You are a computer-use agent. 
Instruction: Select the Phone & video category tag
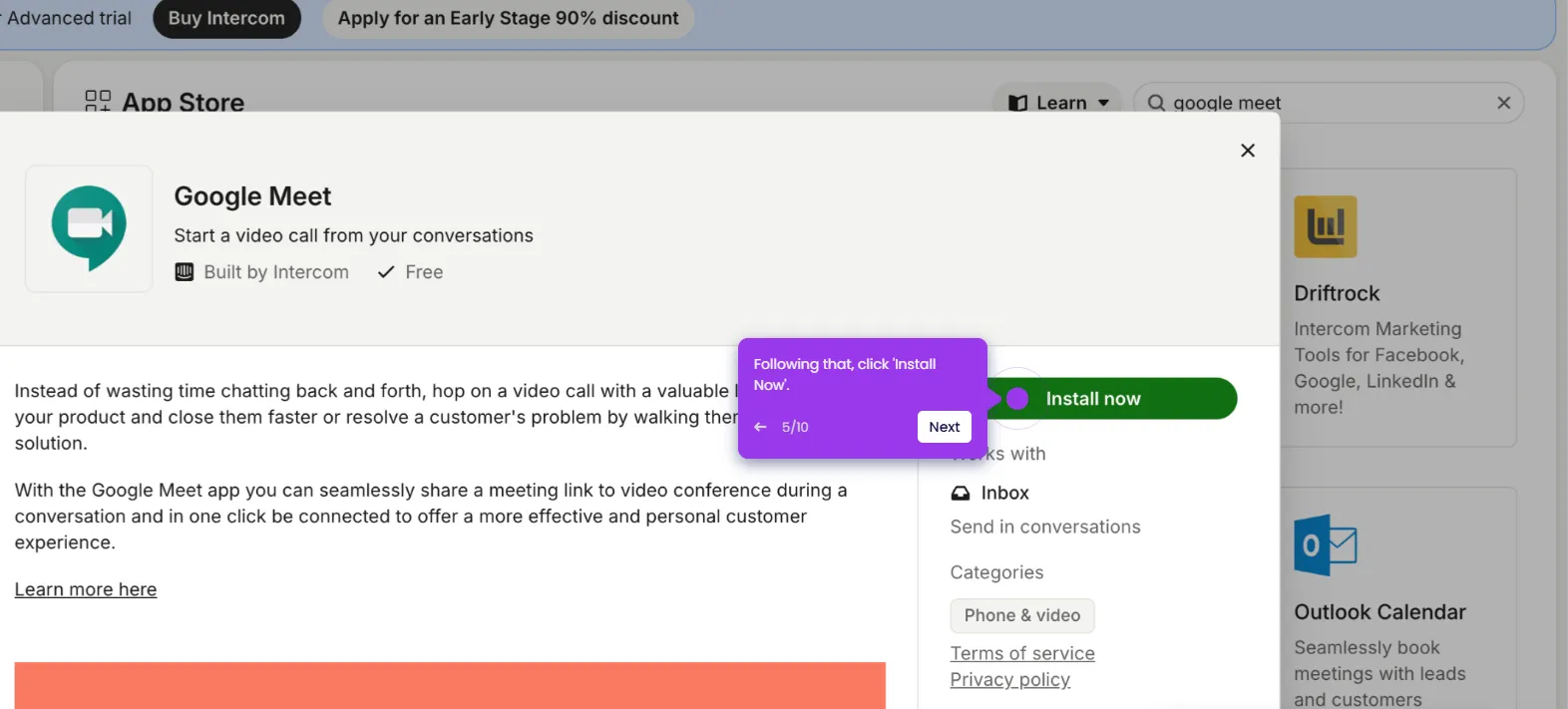[x=1022, y=615]
